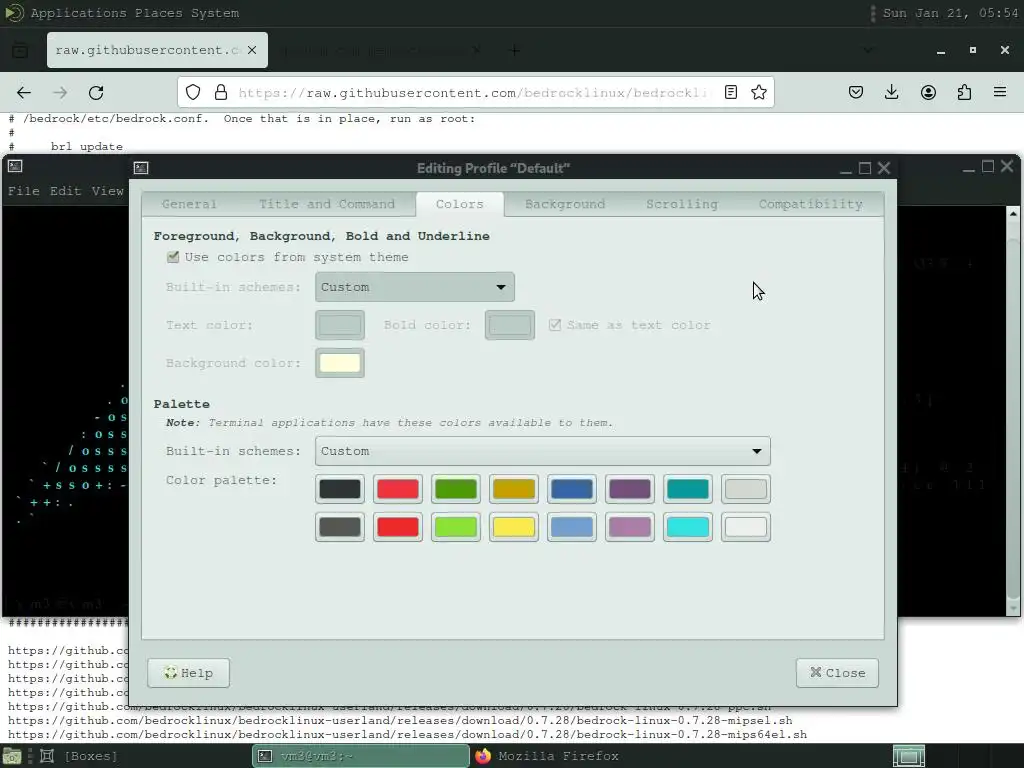Edit the mustard yellow palette color
This screenshot has width=1024, height=768.
click(x=514, y=489)
